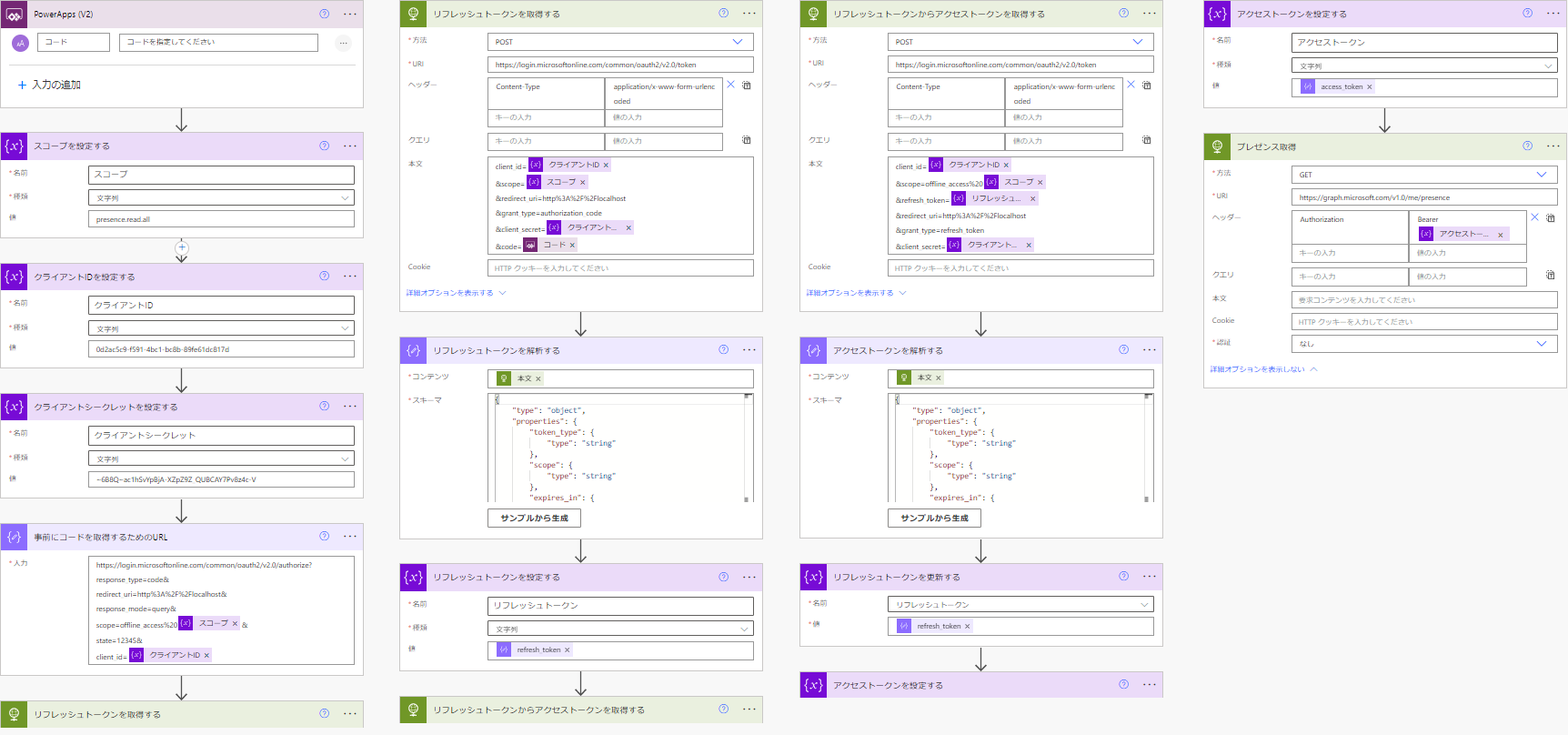This screenshot has width=1568, height=735.
Task: Open 種類 dropdown in スコープを設定する
Action: (x=221, y=197)
